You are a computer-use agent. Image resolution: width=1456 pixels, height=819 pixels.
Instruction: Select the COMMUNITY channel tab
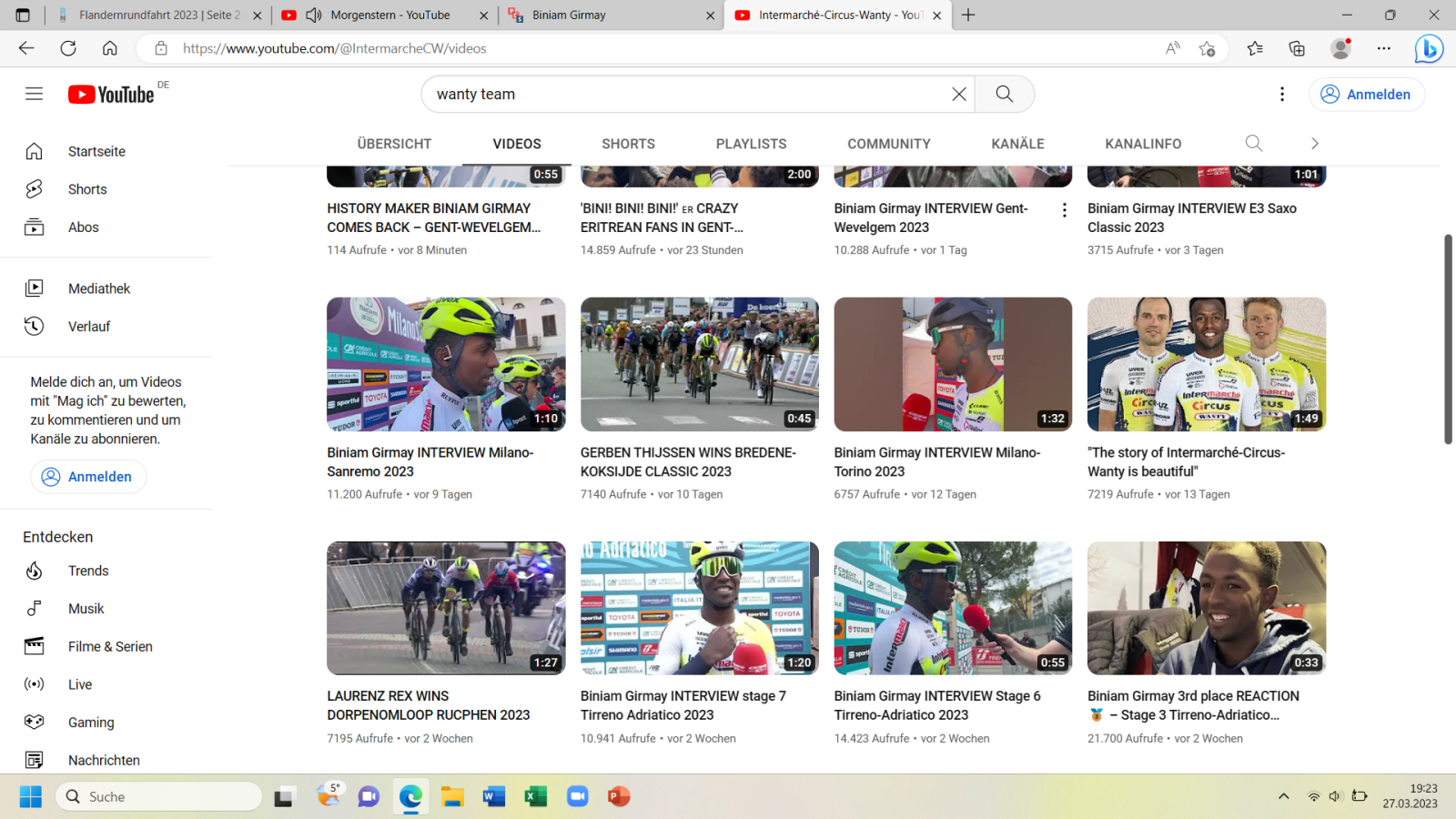tap(888, 144)
